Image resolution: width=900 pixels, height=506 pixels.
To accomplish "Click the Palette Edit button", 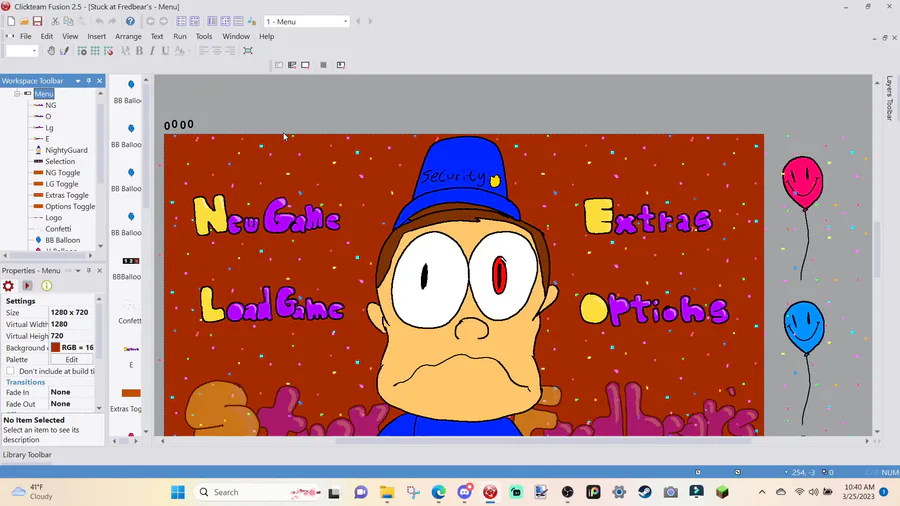I will (72, 359).
